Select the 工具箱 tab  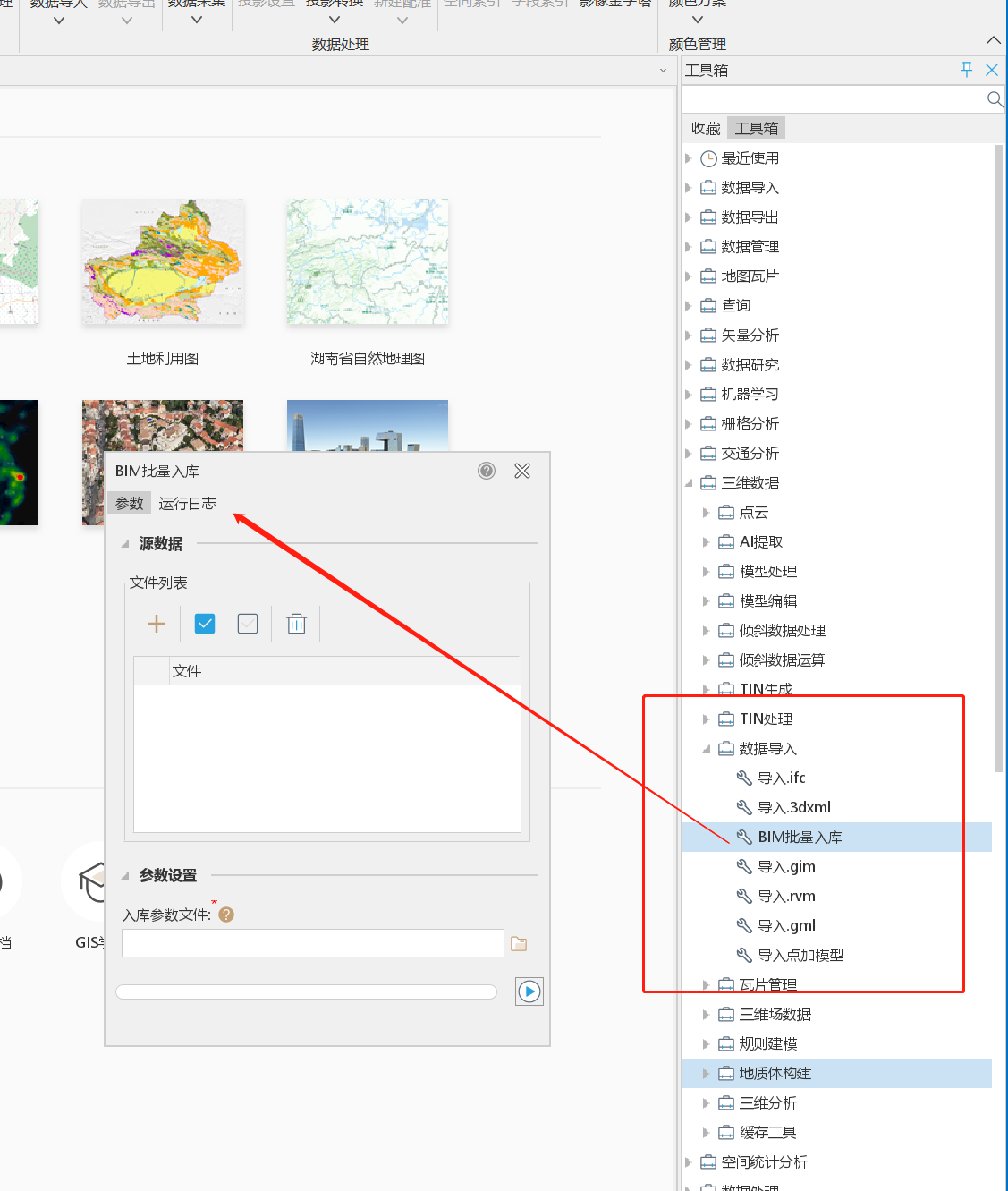pos(757,129)
